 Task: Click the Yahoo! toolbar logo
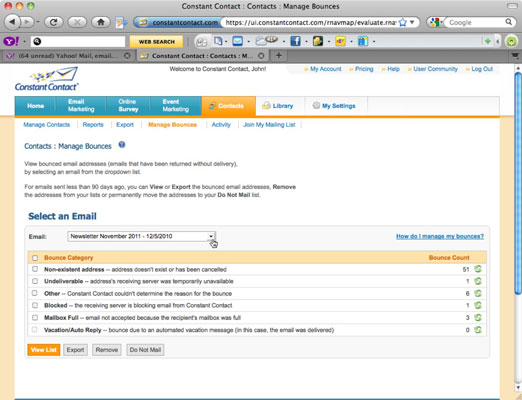point(11,41)
